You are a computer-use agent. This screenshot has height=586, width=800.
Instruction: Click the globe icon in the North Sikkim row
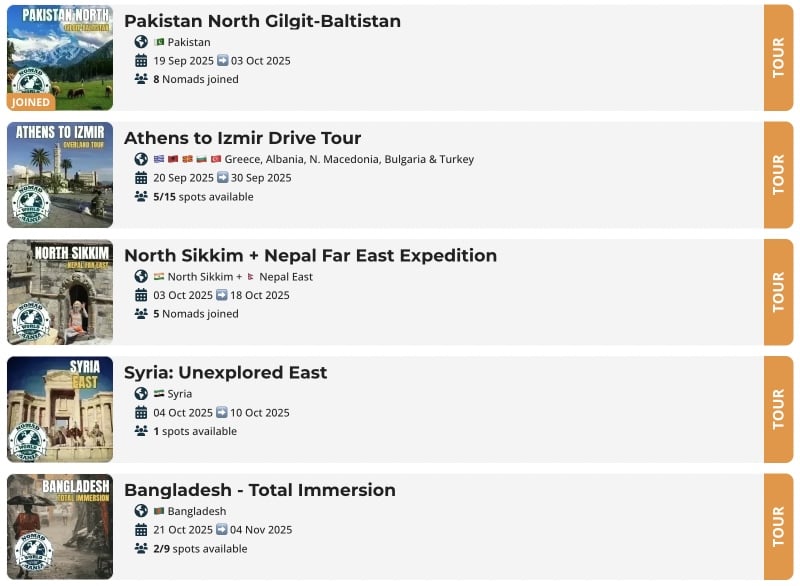point(141,277)
